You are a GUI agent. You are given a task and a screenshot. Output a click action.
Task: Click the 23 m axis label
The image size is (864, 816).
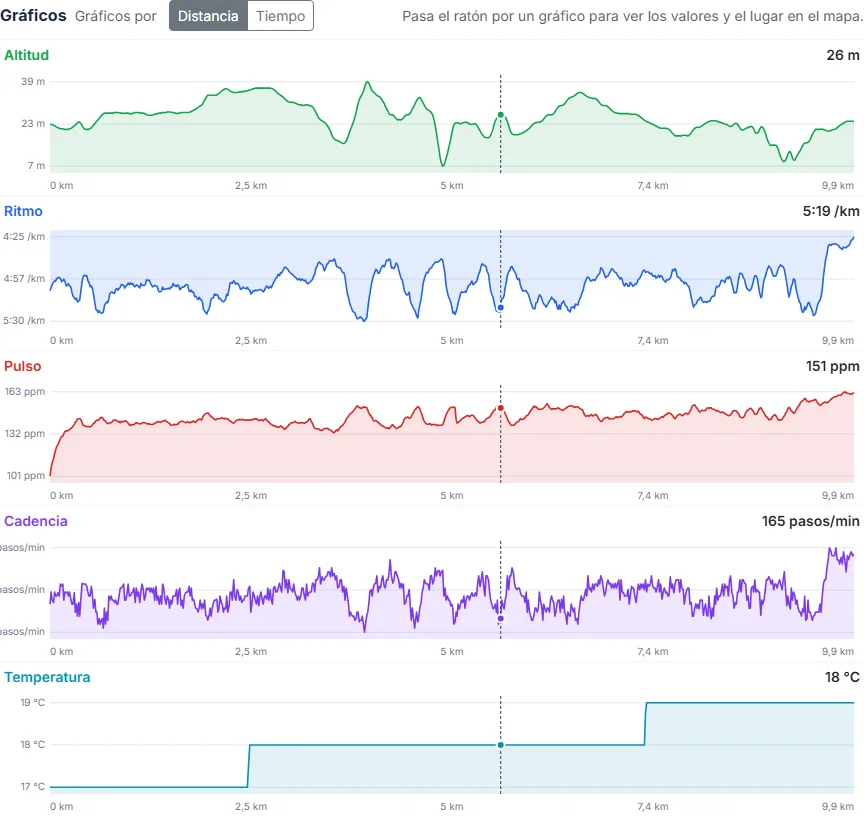(x=33, y=123)
